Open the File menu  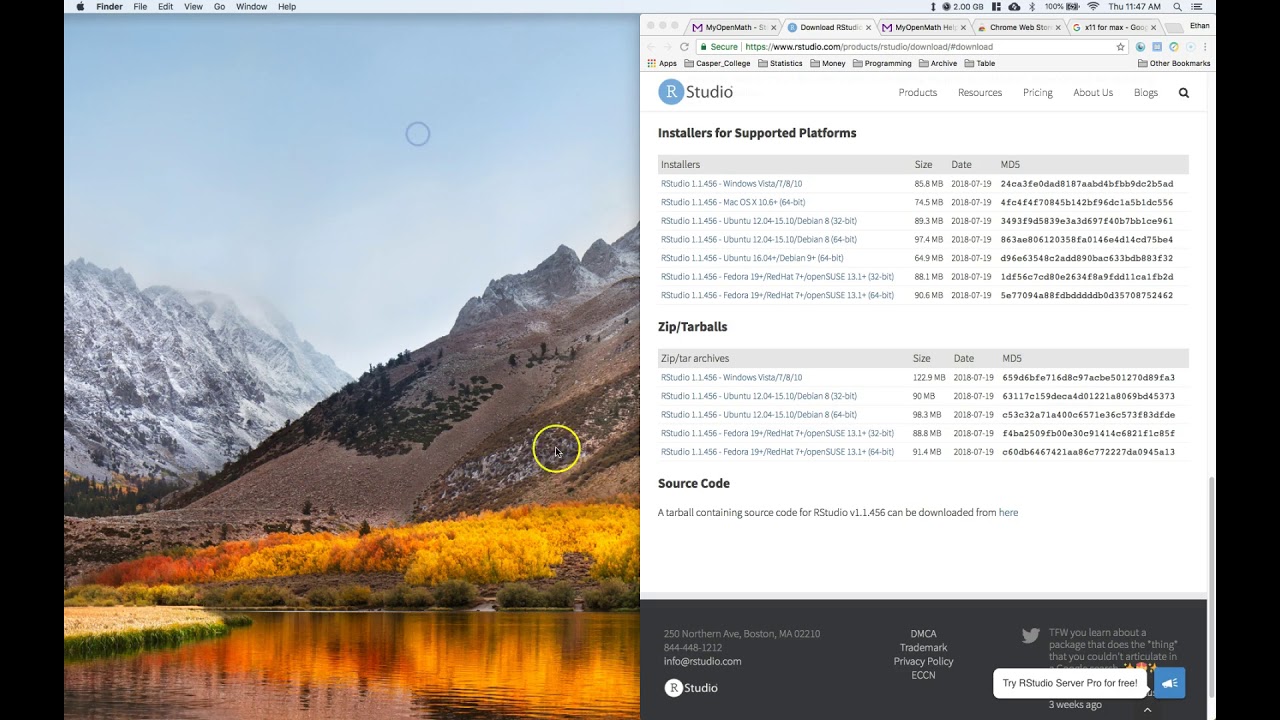click(x=140, y=7)
